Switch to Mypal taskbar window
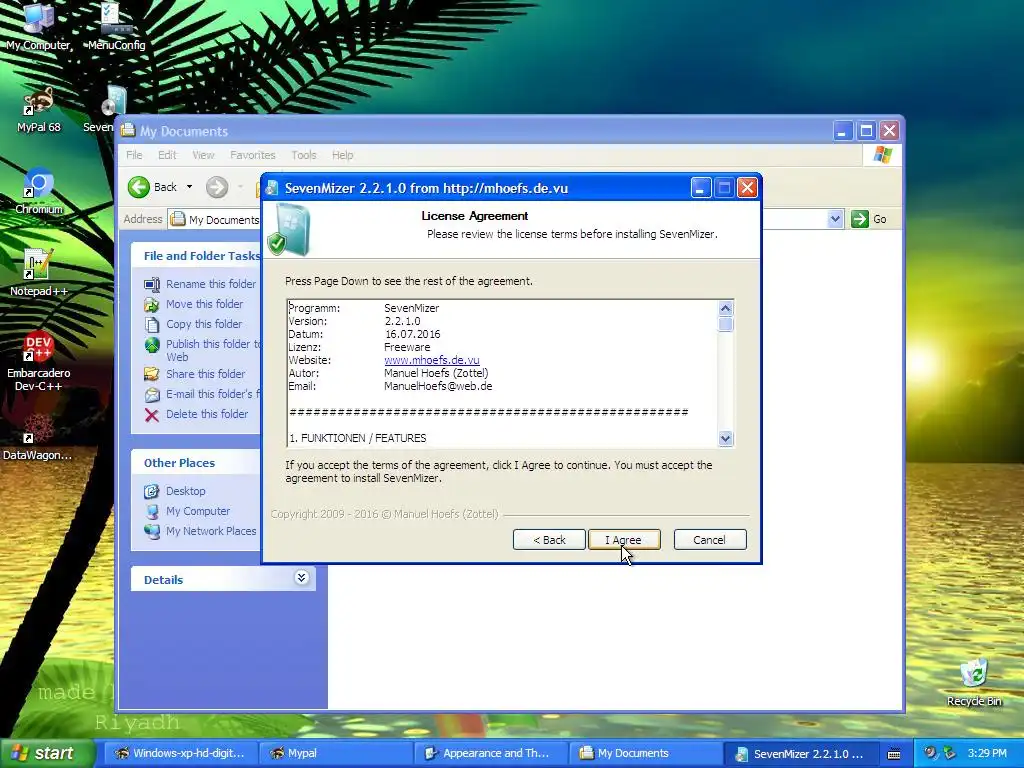Screen dimensions: 1024x768 (336, 753)
